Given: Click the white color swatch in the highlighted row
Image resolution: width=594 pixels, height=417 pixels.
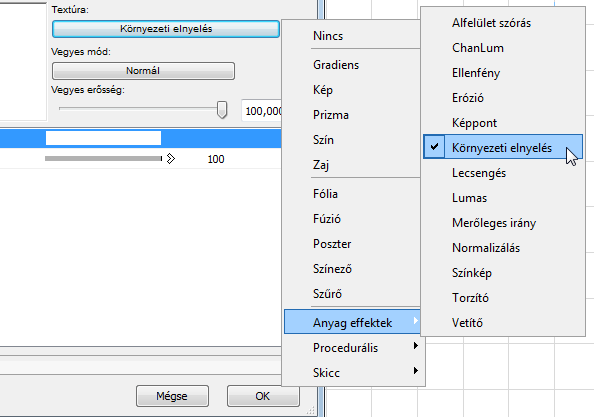Looking at the screenshot, I should tap(103, 138).
